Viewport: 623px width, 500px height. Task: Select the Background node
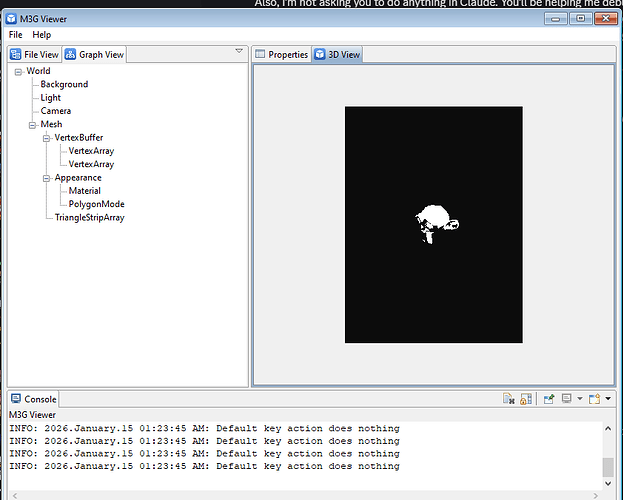click(64, 84)
